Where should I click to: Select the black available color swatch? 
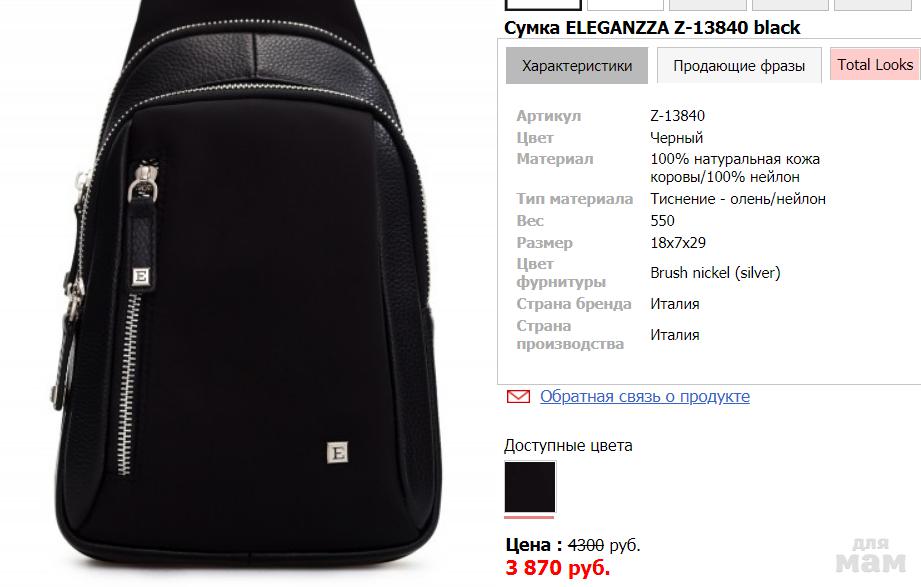[x=530, y=487]
